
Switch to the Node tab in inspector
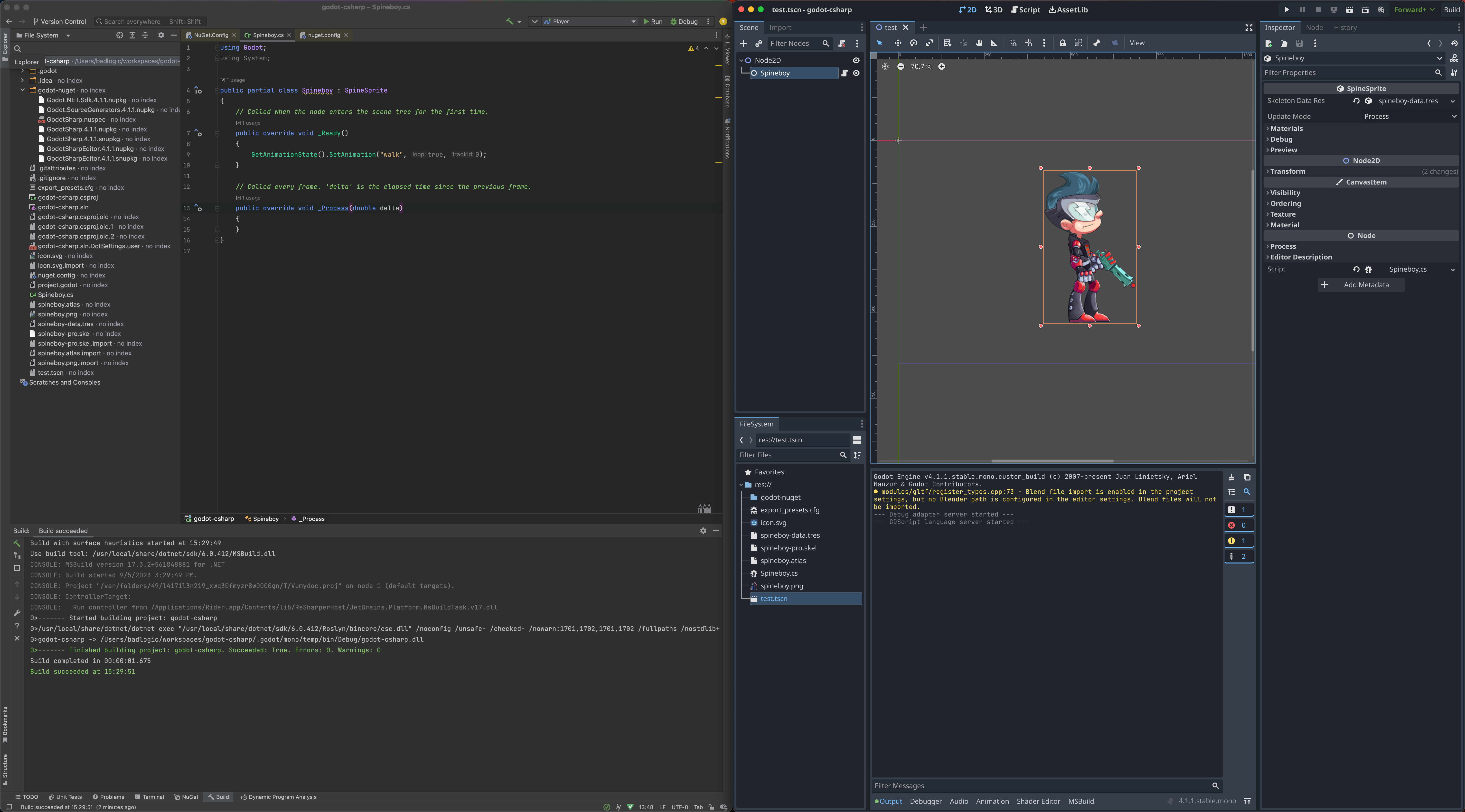tap(1314, 27)
